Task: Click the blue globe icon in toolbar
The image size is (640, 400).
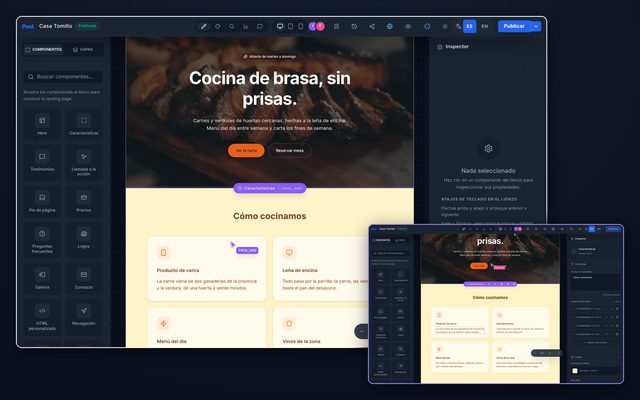Action: (390, 27)
